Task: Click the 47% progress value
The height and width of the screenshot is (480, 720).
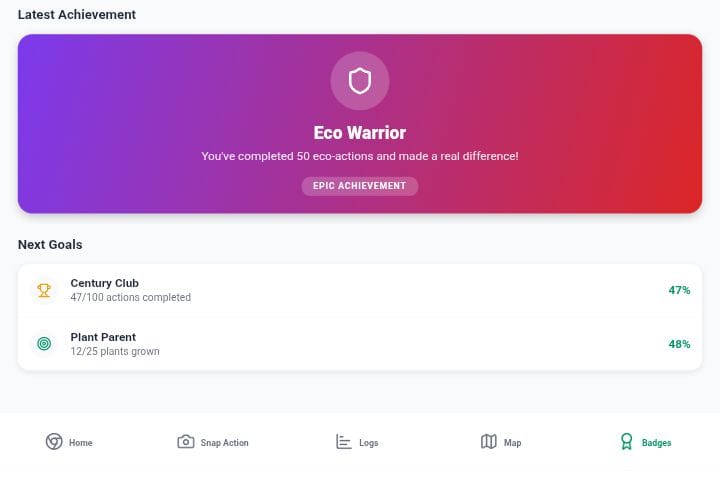Action: pos(679,290)
